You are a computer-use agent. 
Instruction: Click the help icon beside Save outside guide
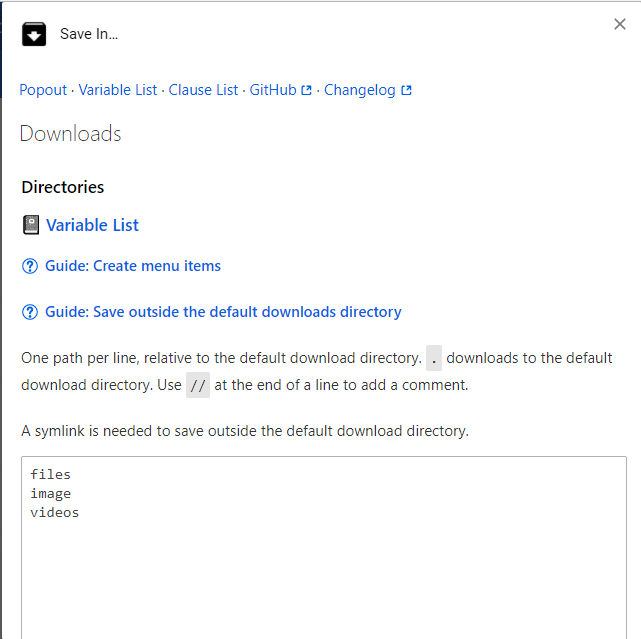pos(30,312)
